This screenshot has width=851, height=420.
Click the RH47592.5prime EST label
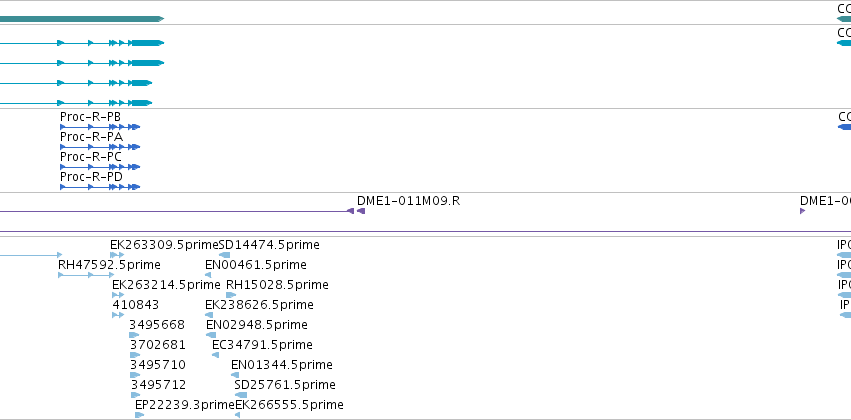pyautogui.click(x=109, y=265)
